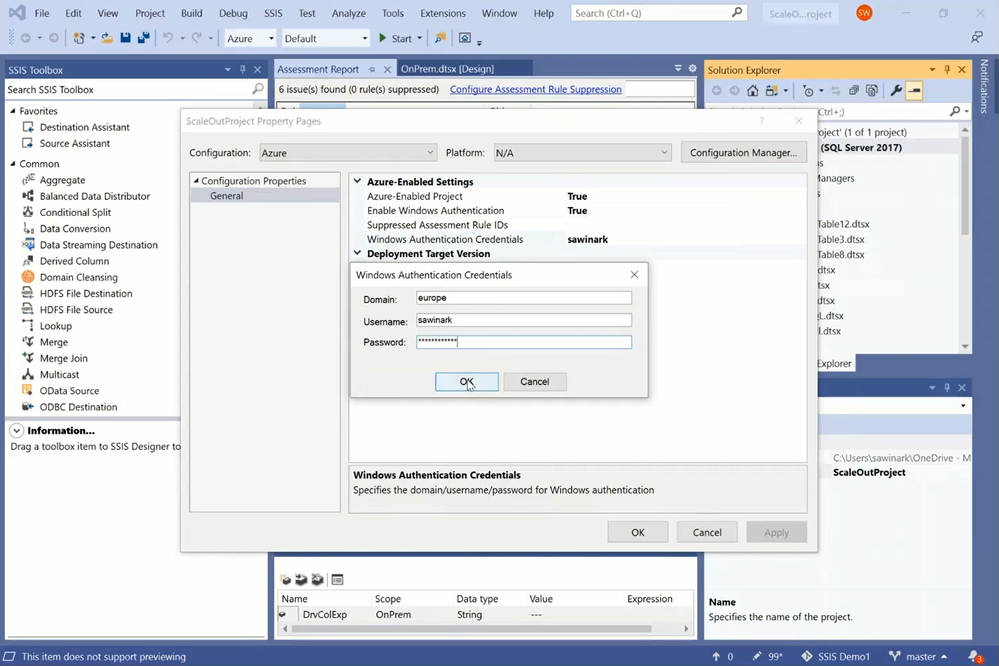The height and width of the screenshot is (666, 999).
Task: Click the Switch Views icon in Solution Explorer
Action: coord(772,90)
